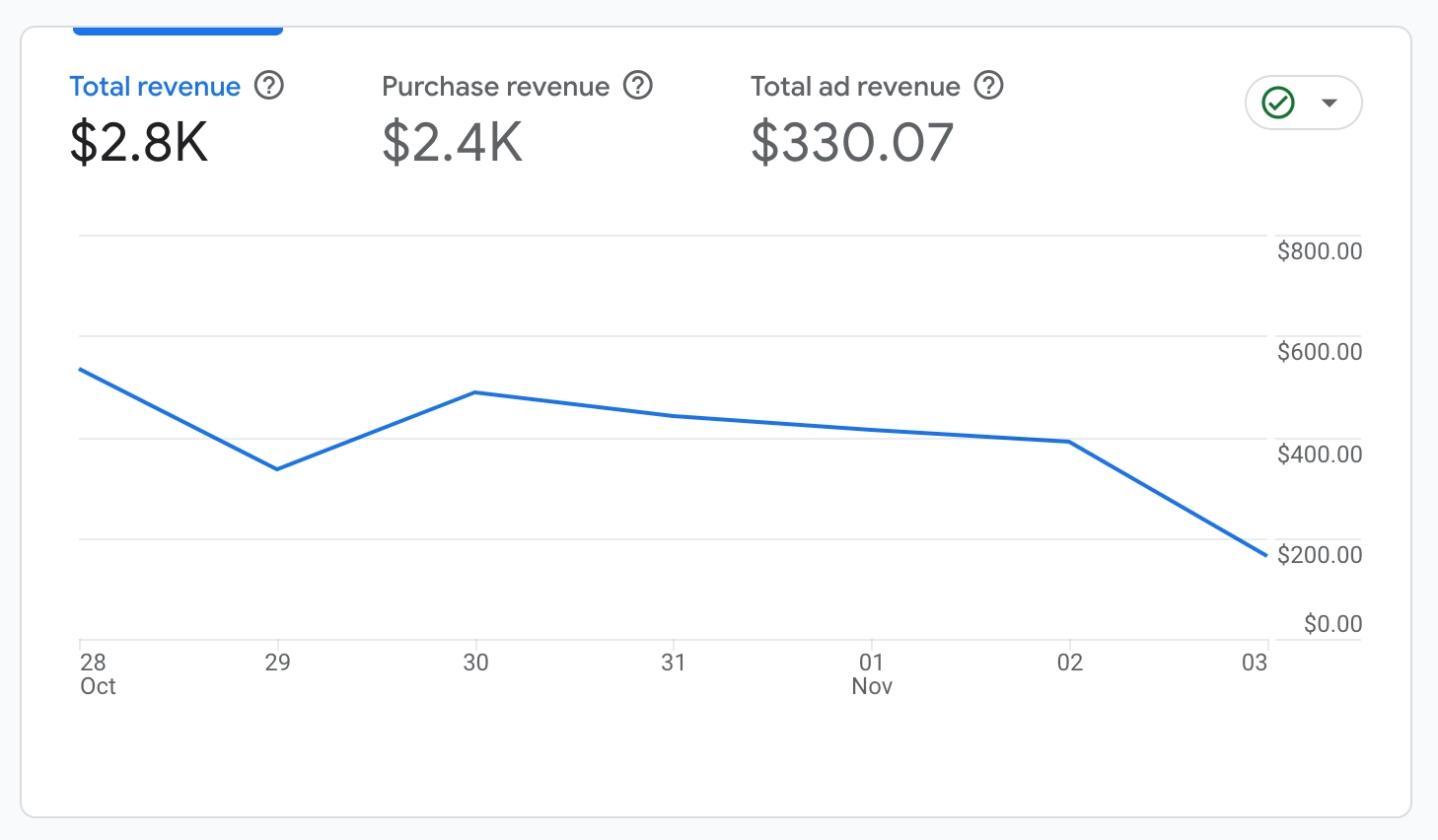Click the line's starting point on Oct 28
Screen dimensions: 1438x840
[80, 369]
